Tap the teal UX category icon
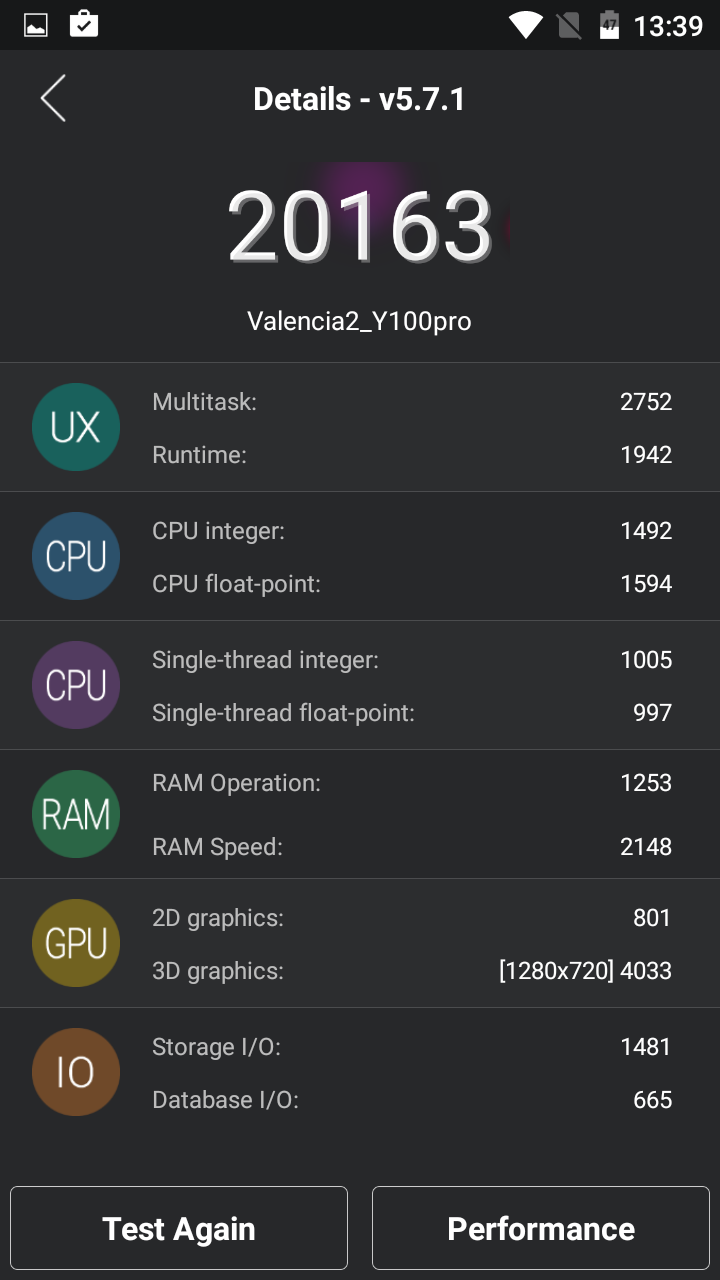This screenshot has height=1280, width=720. pos(76,427)
